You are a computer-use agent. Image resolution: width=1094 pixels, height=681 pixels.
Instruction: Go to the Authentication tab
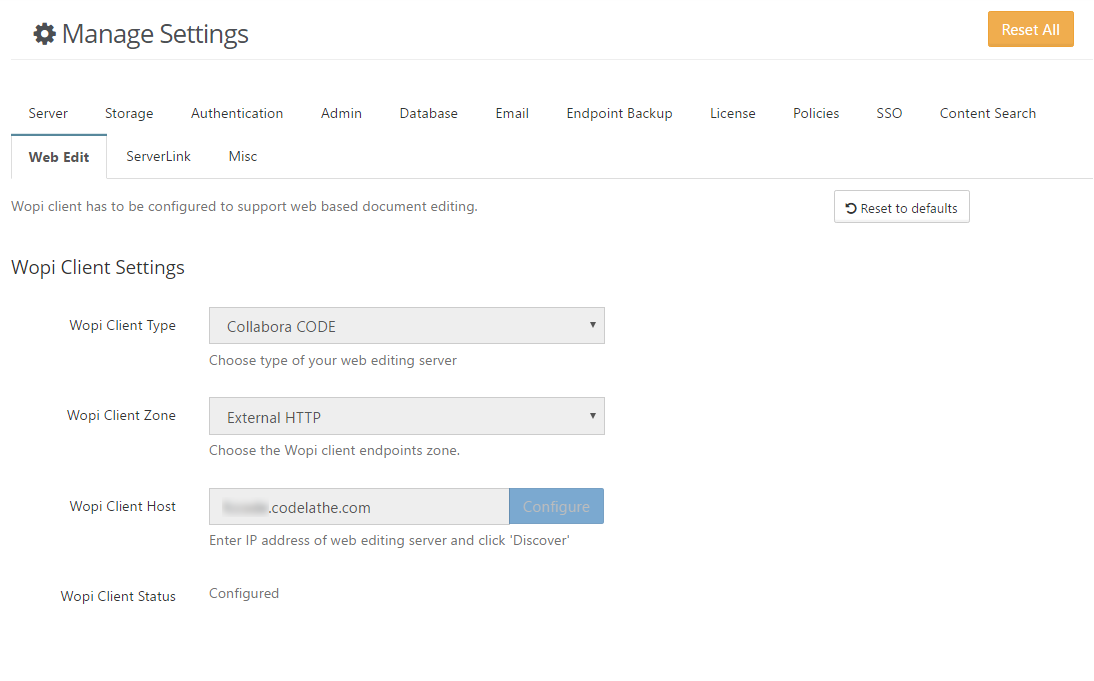click(x=237, y=113)
